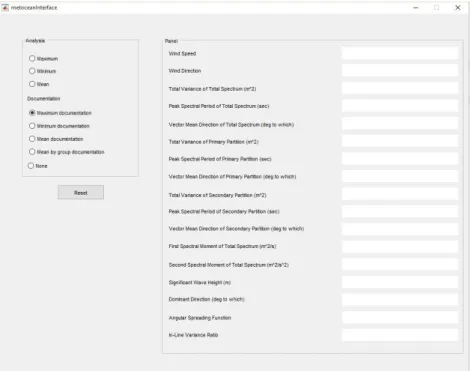Focus Vector Mean Direction of Total Spectrum field
The width and height of the screenshot is (471, 371).
[400, 124]
